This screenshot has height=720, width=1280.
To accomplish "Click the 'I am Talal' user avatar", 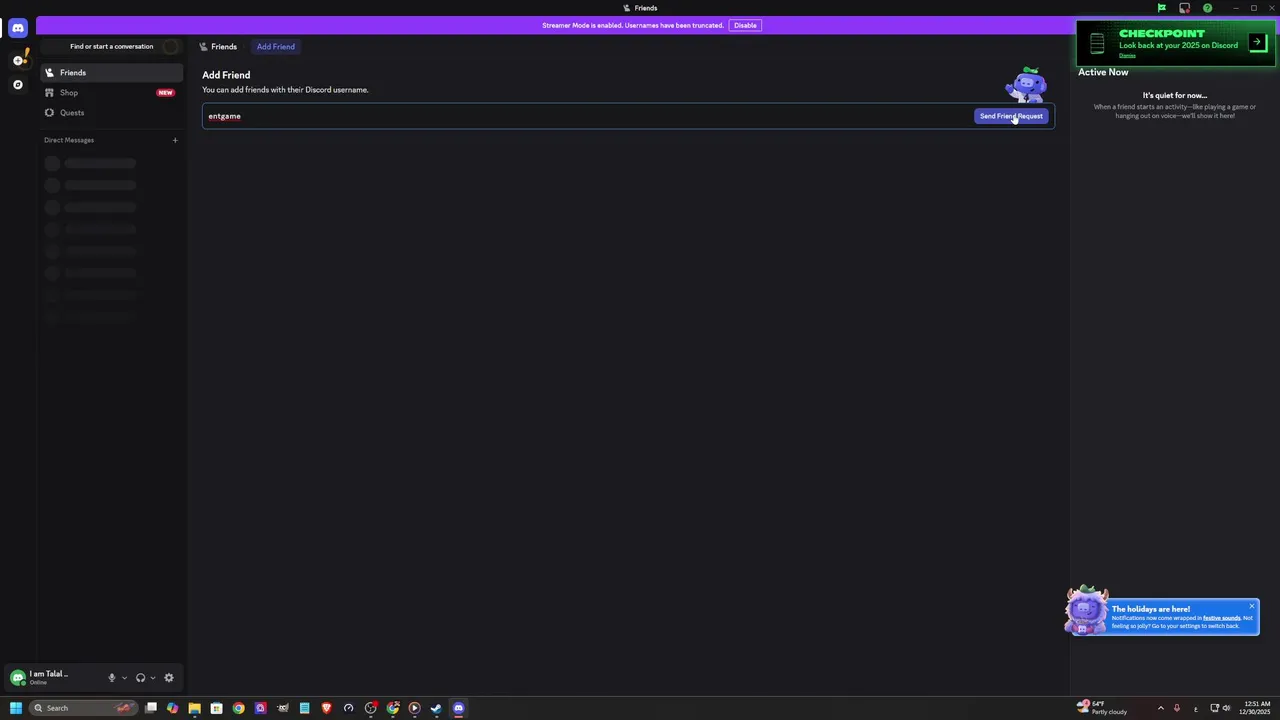I will point(17,678).
